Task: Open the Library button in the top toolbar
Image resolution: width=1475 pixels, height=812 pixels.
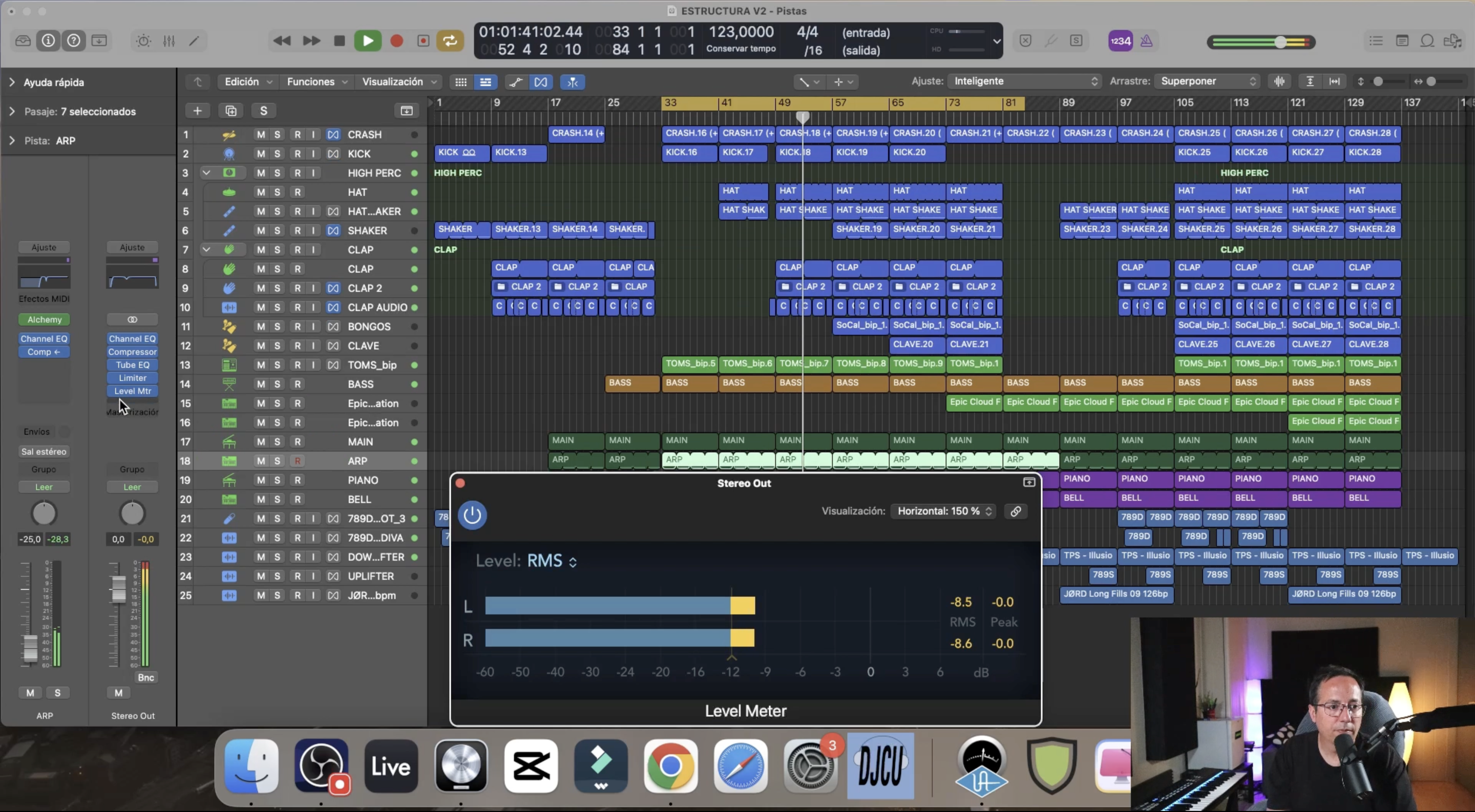Action: coord(23,40)
